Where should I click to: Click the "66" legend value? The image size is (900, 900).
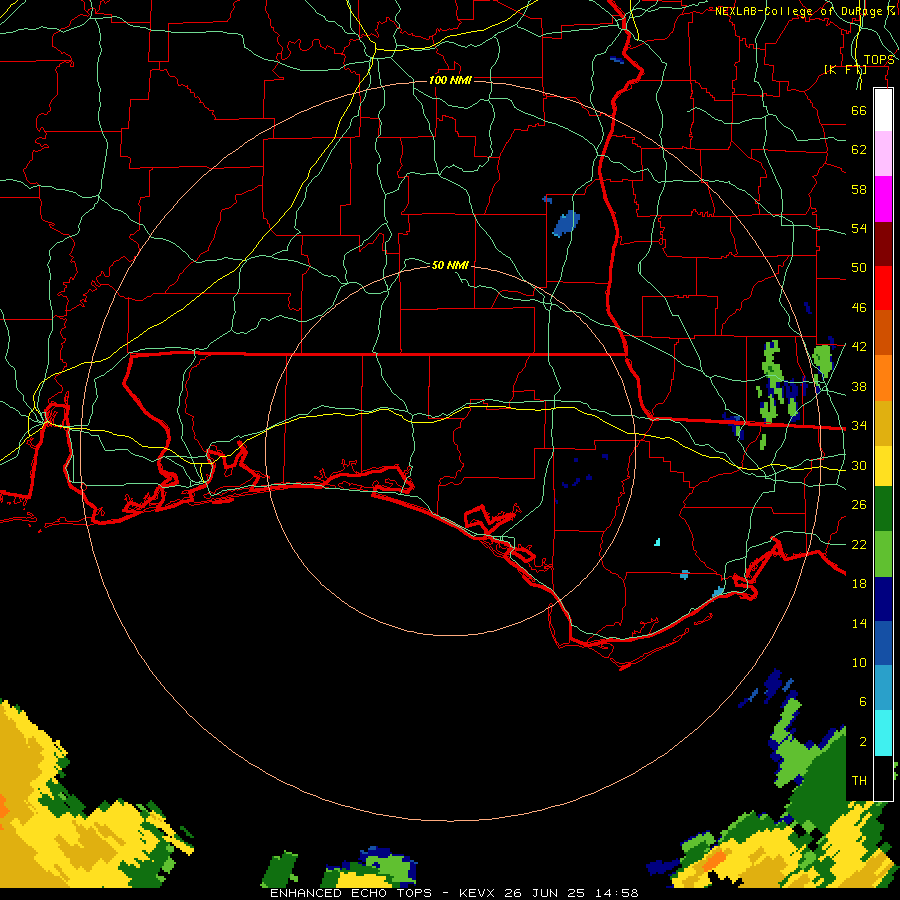coord(859,110)
